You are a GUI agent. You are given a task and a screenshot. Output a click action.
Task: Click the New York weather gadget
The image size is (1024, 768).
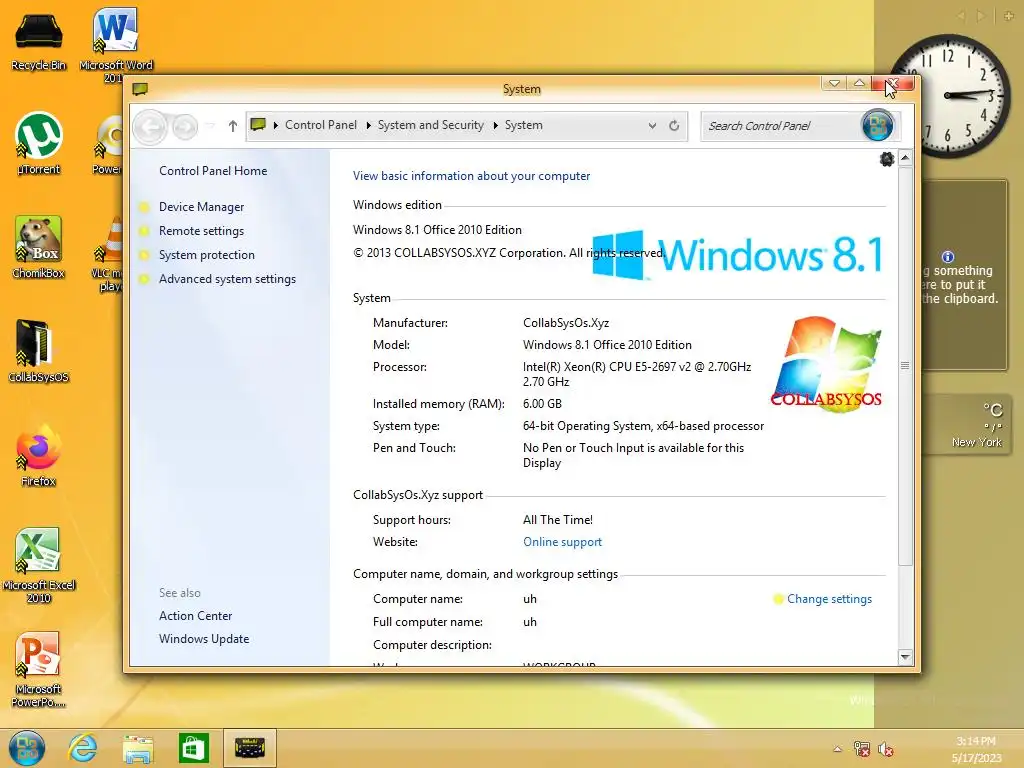pos(967,424)
